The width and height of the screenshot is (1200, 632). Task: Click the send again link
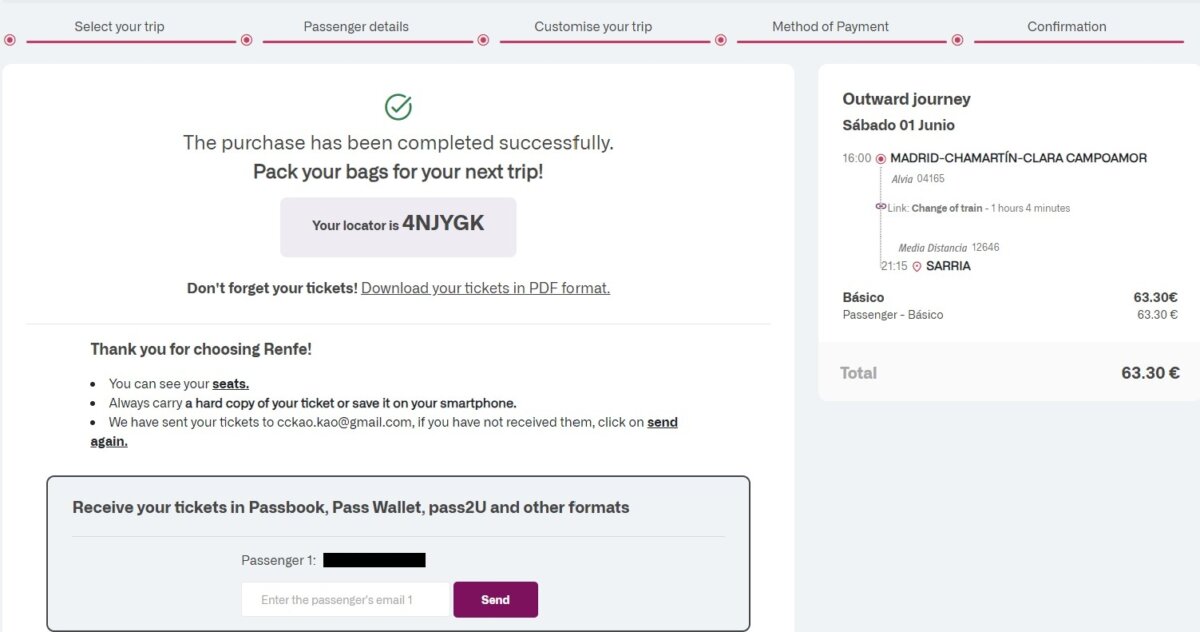coord(662,423)
